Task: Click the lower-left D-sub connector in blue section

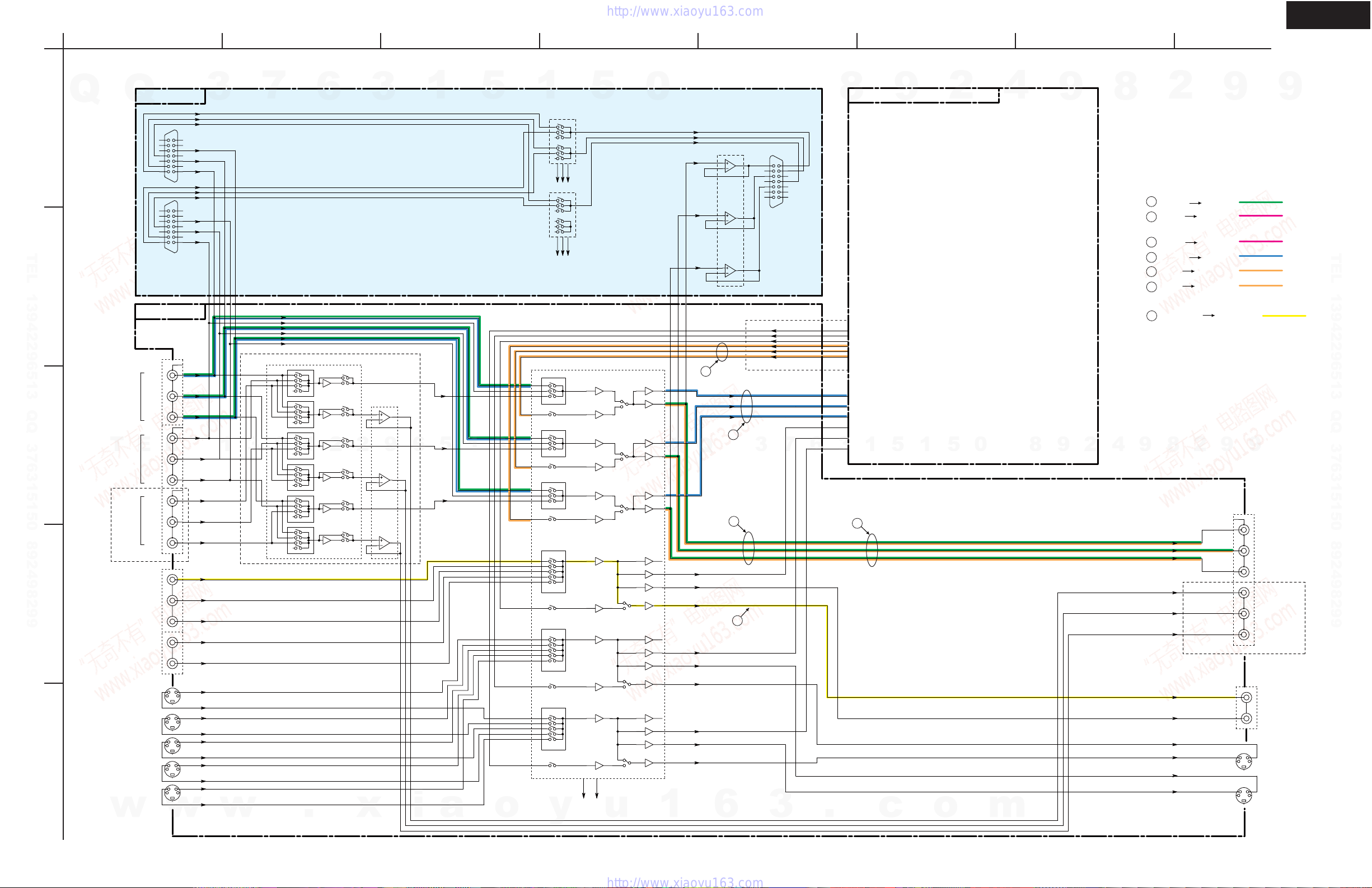Action: point(171,227)
